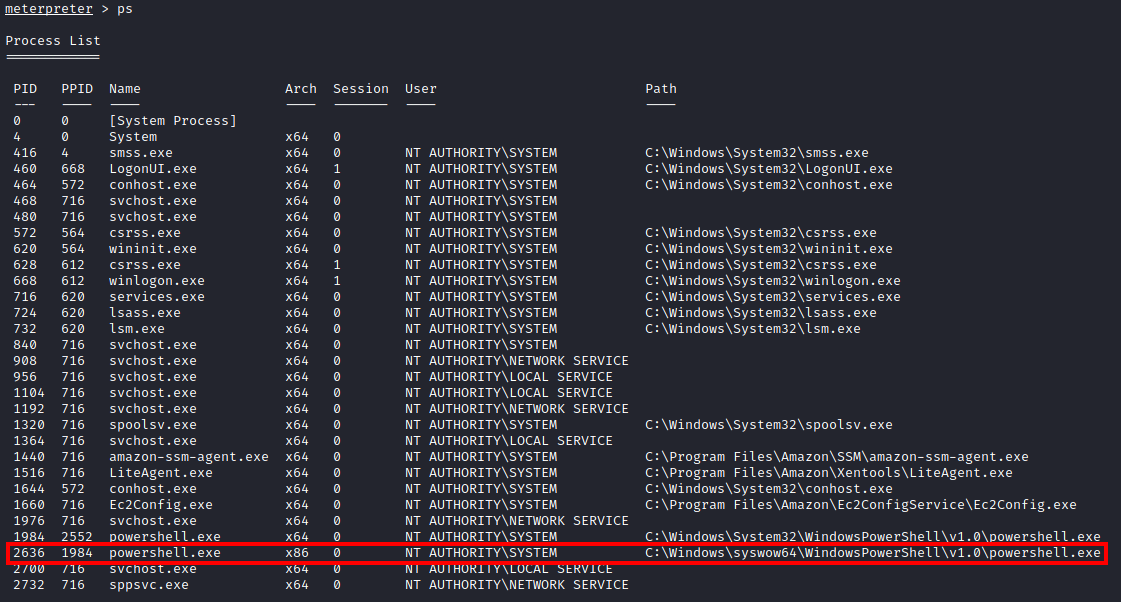Click the Session column header
Viewport: 1121px width, 602px height.
360,89
